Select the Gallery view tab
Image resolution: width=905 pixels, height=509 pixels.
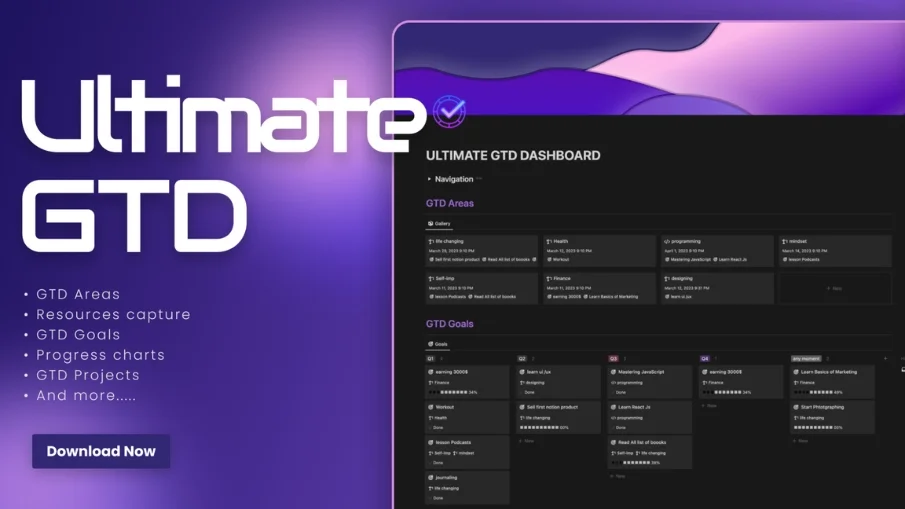439,223
